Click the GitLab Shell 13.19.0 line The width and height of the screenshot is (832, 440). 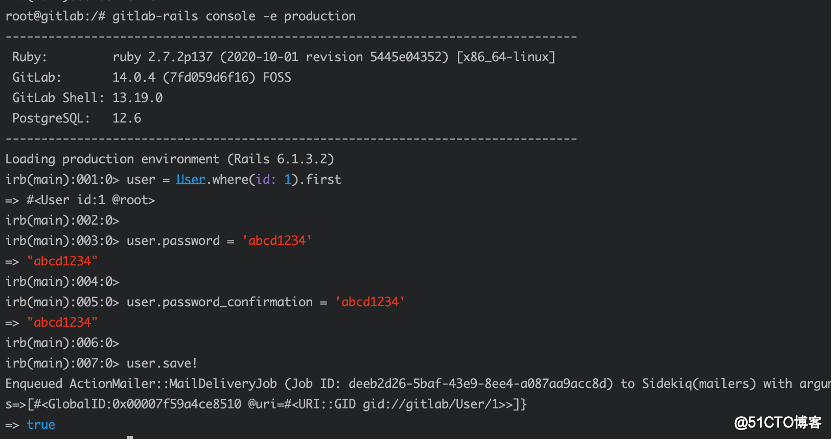87,98
